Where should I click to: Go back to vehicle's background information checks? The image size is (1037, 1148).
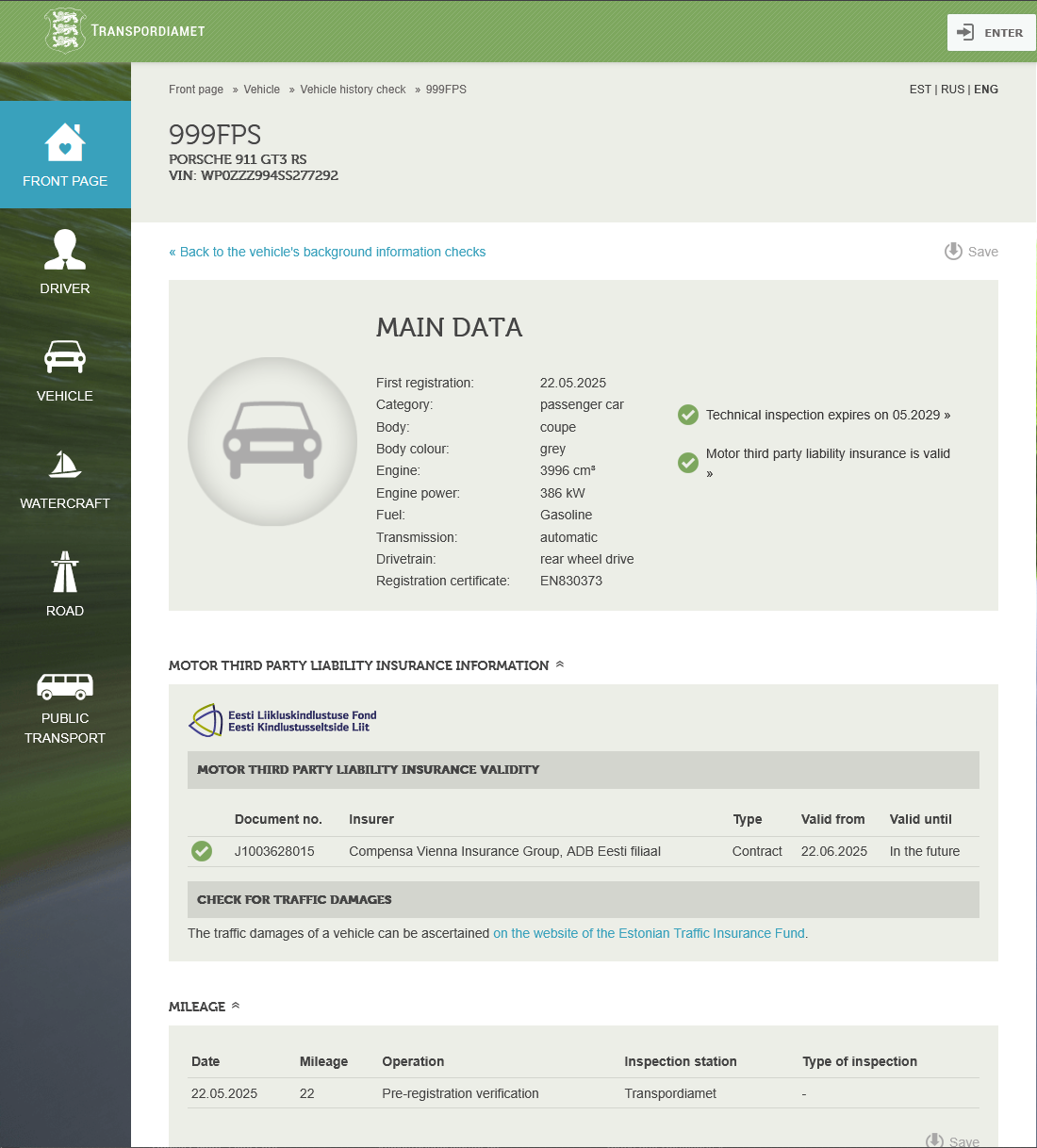pos(327,252)
